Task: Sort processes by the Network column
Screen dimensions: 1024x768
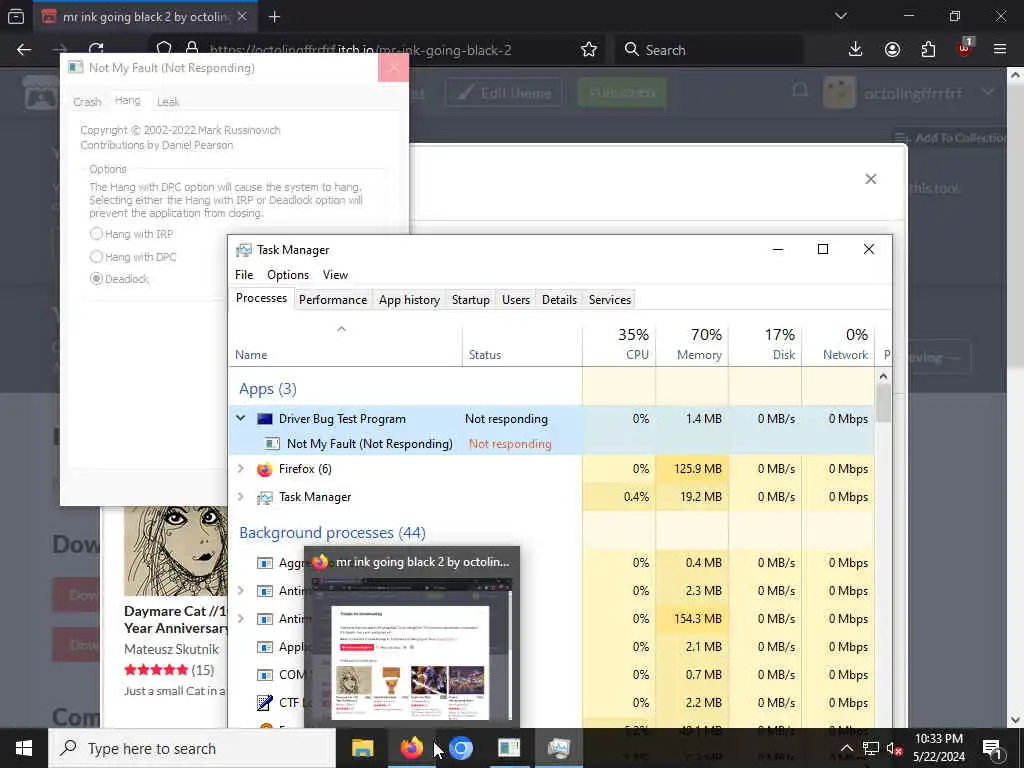Action: pos(839,344)
